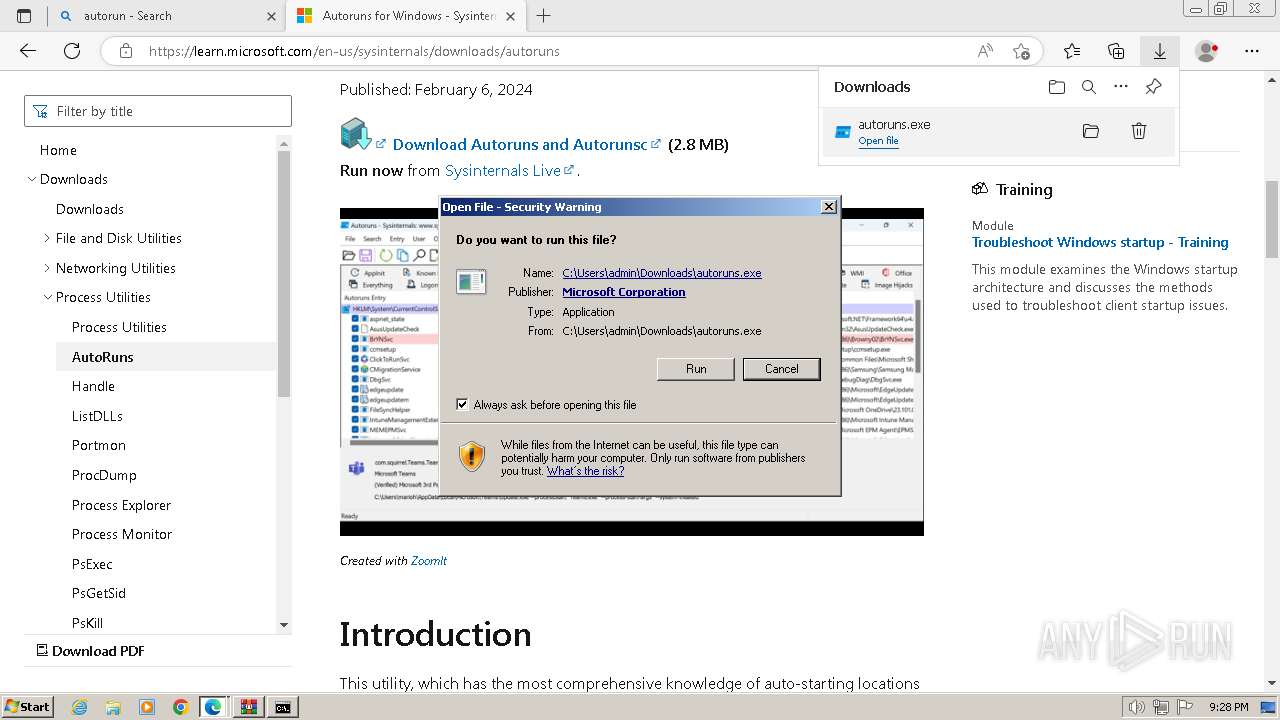Screen dimensions: 1280x720
Task: Uncheck Always ask before opening this file
Action: click(462, 405)
